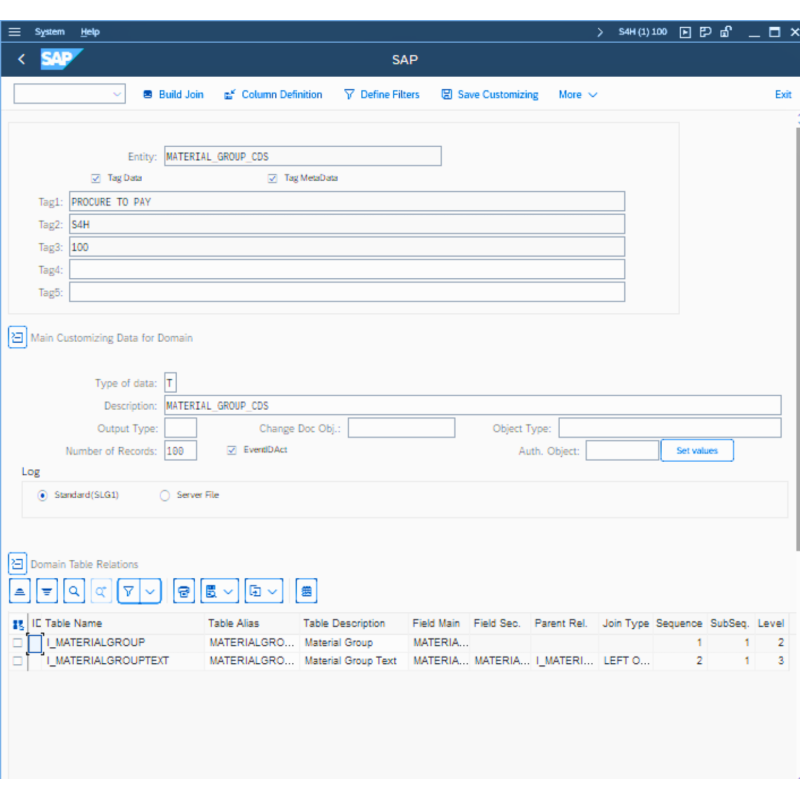Click inside the Tag4 input field
Viewport: 800px width, 800px height.
click(x=347, y=269)
